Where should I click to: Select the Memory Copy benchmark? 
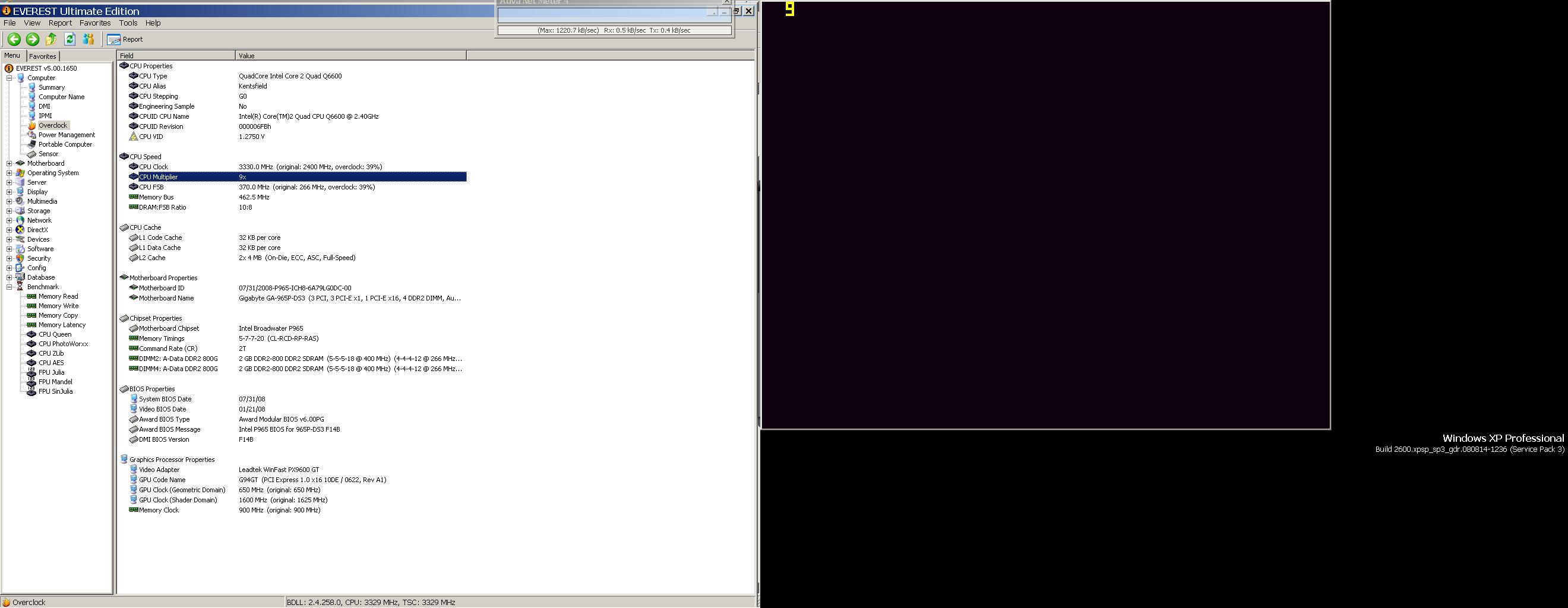coord(58,315)
